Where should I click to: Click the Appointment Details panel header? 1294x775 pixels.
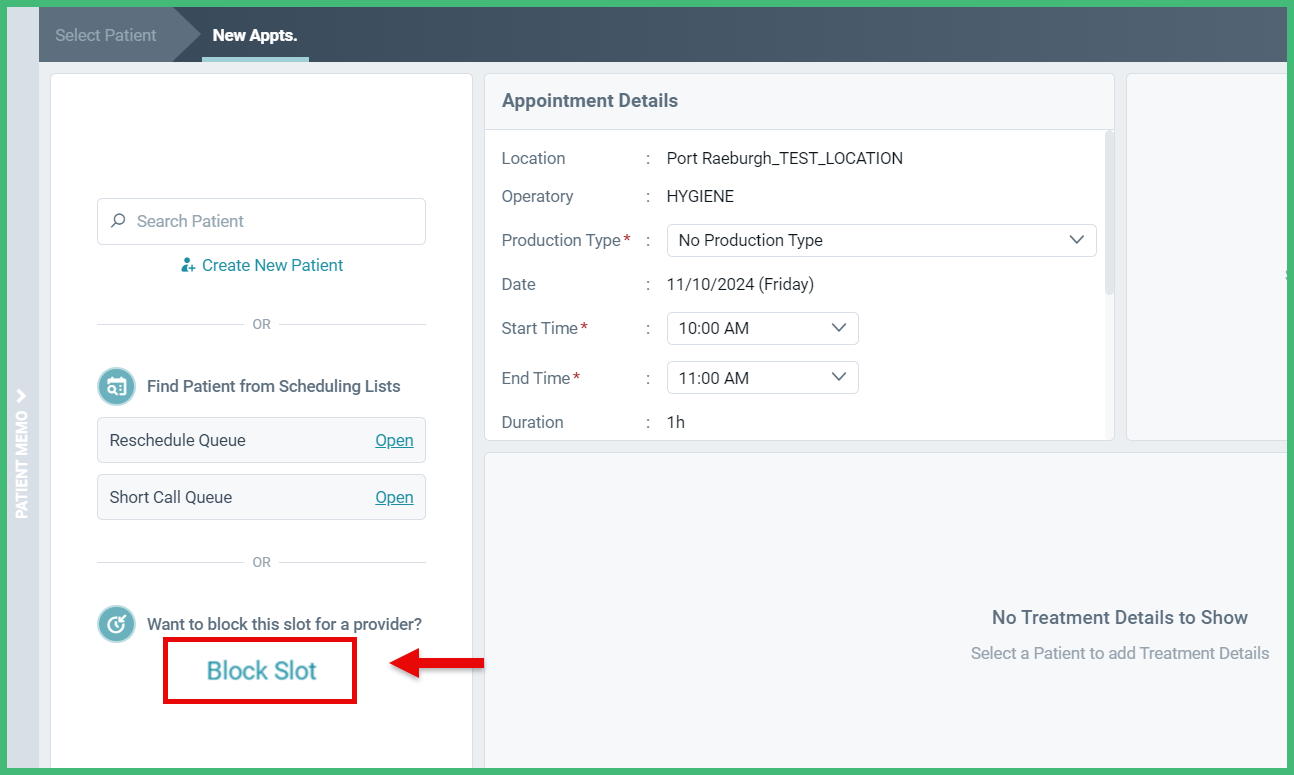[589, 100]
